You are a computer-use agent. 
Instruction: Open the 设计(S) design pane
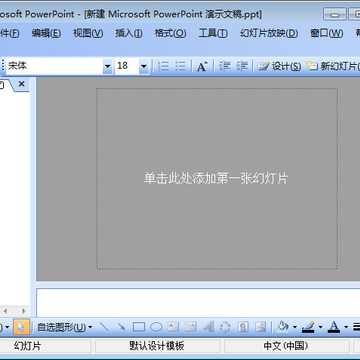pyautogui.click(x=279, y=66)
